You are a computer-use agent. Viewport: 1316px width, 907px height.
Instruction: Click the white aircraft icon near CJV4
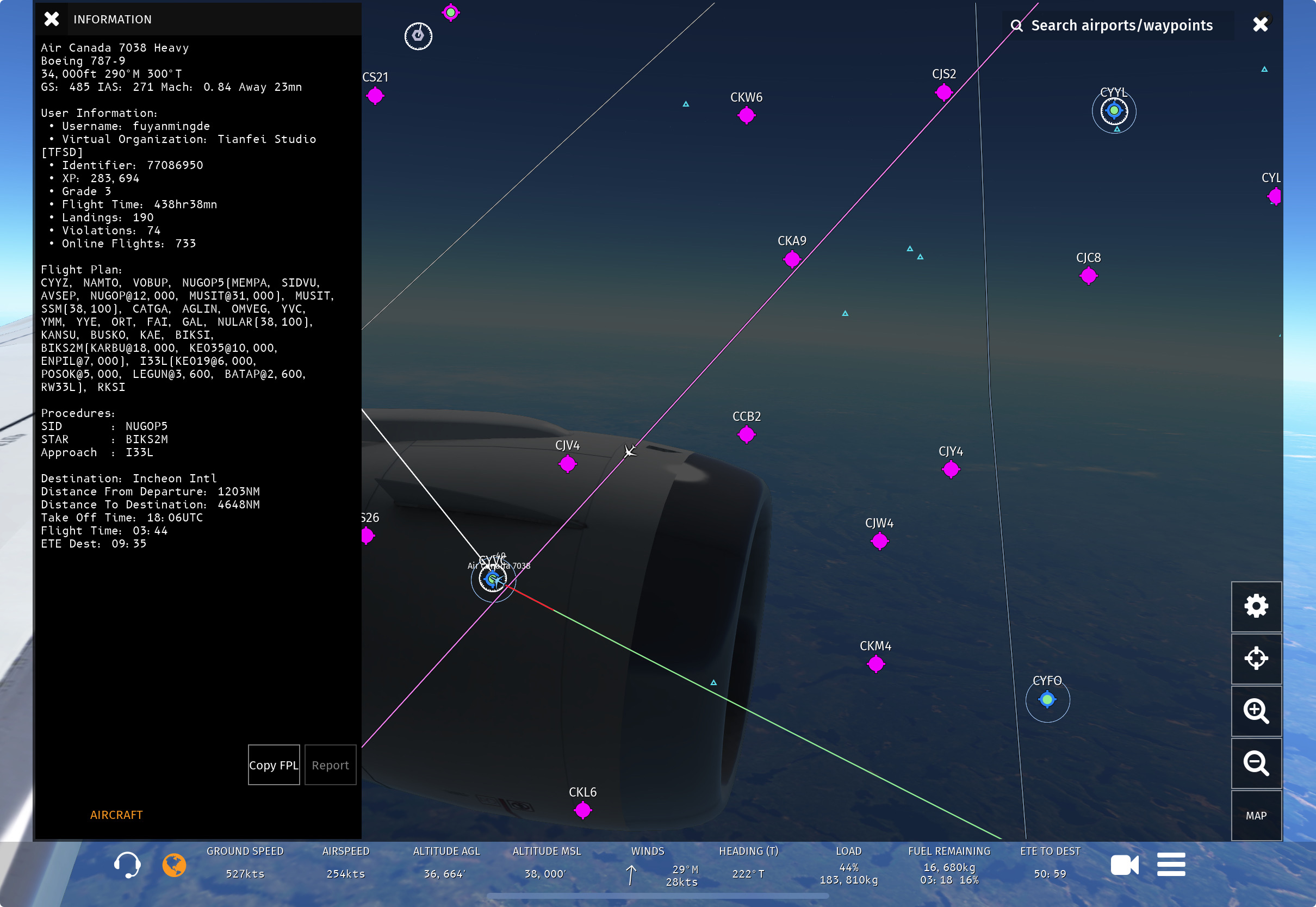(x=630, y=452)
